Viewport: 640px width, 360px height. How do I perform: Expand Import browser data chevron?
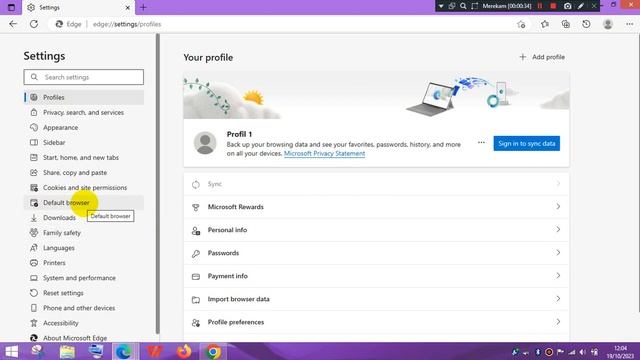(x=558, y=299)
